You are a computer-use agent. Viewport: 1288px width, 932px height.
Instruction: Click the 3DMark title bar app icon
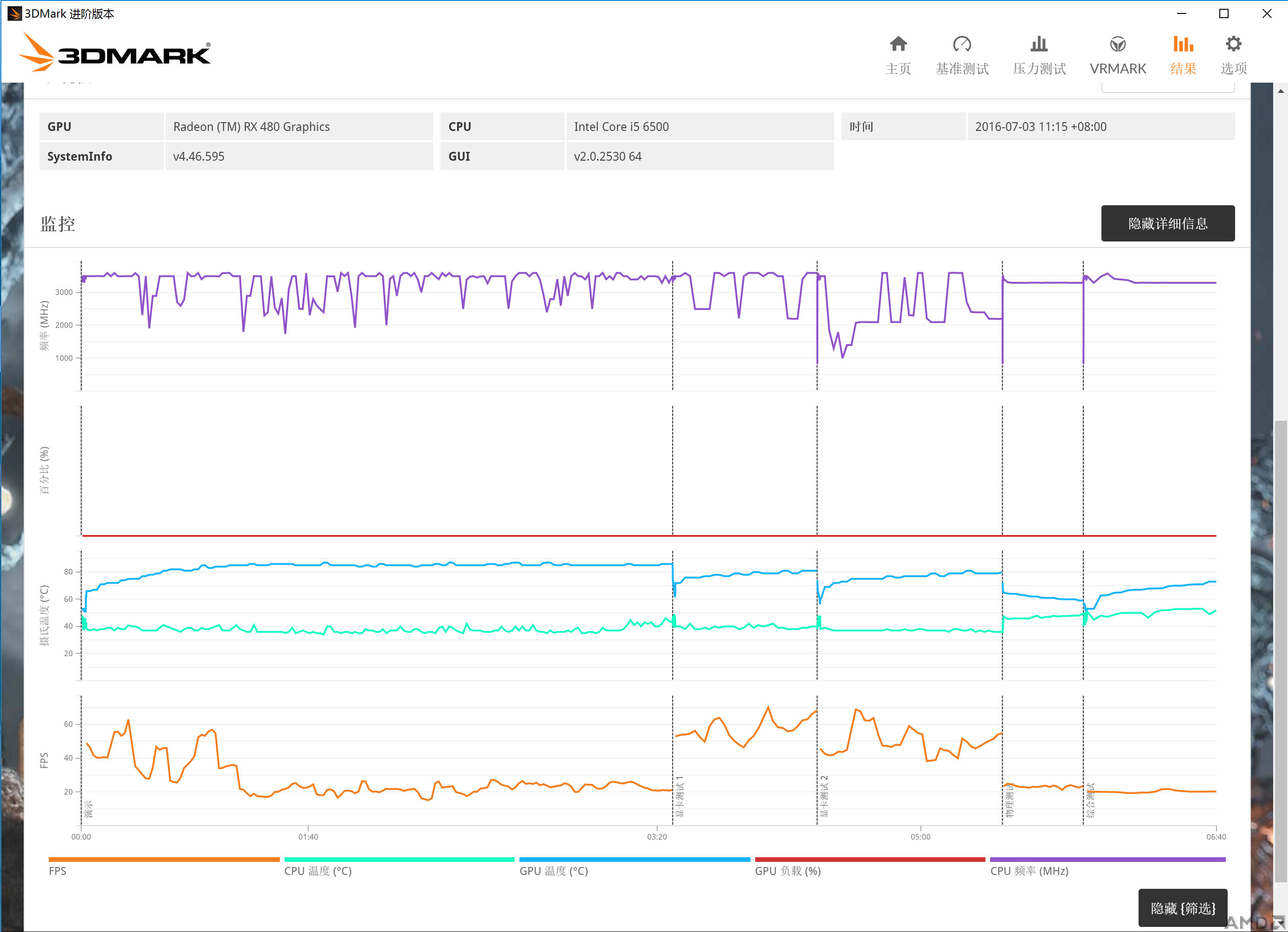14,13
